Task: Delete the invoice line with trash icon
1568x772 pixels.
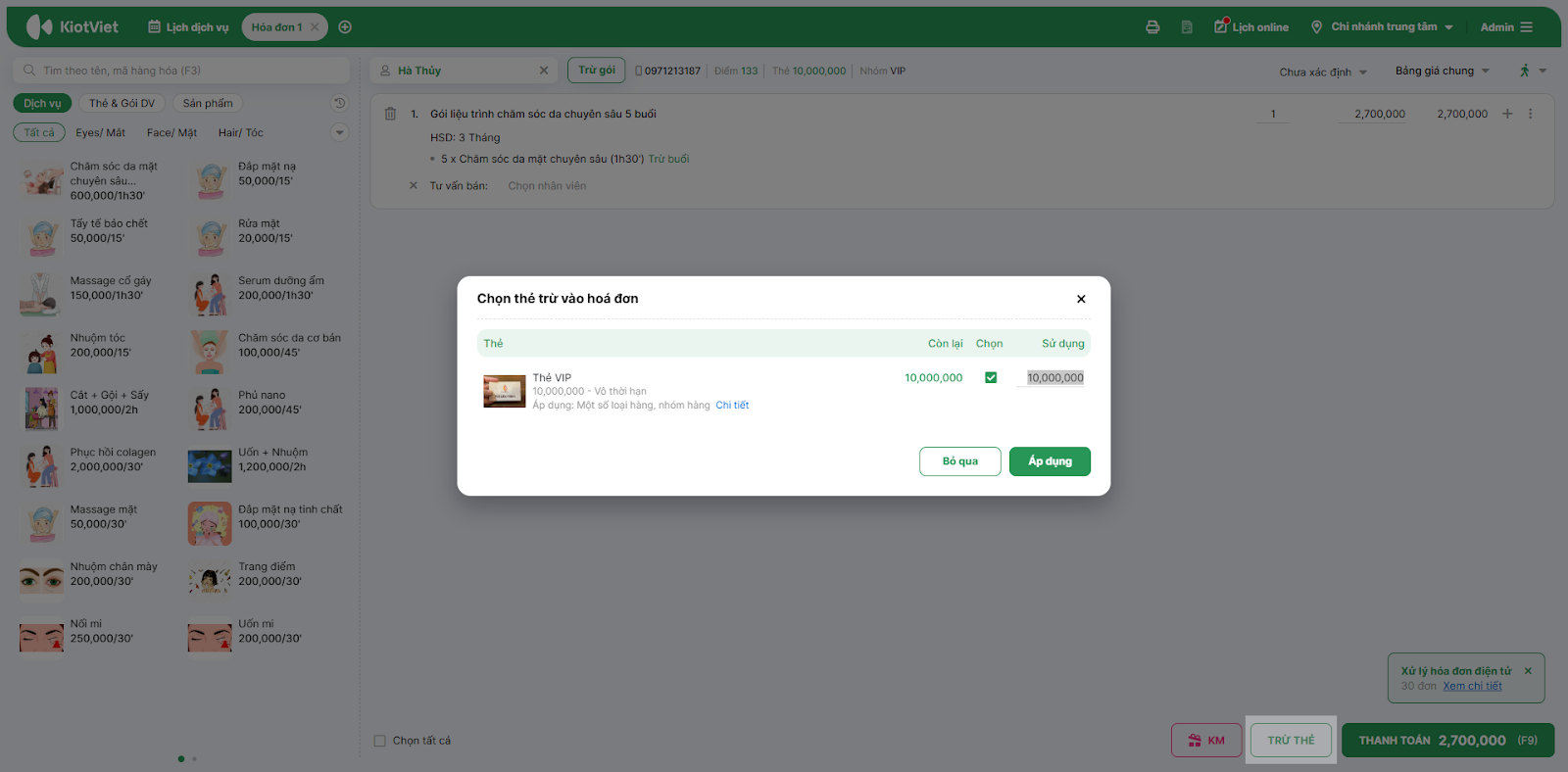Action: [390, 114]
